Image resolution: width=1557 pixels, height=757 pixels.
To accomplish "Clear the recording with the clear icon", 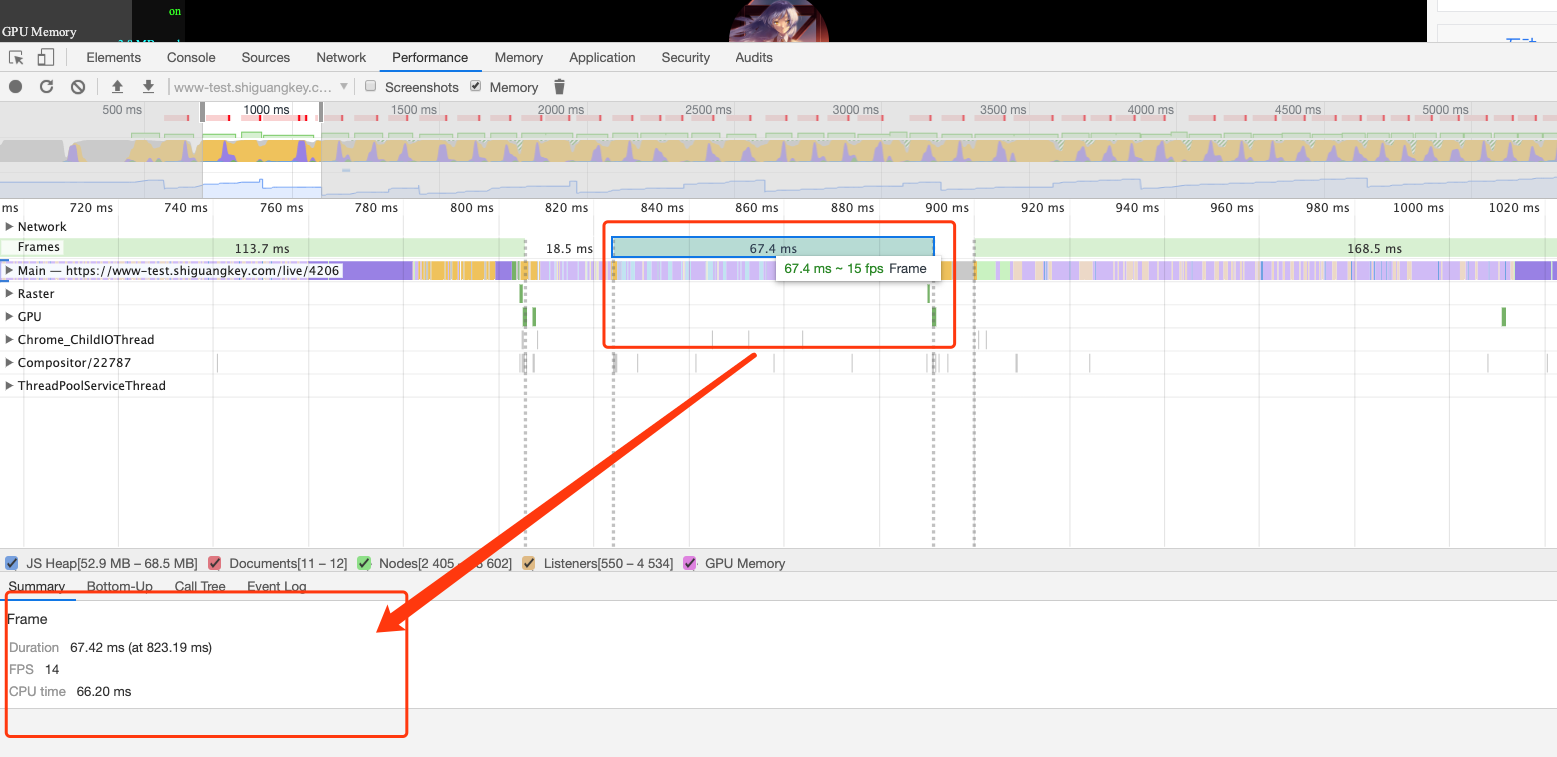I will click(x=78, y=87).
